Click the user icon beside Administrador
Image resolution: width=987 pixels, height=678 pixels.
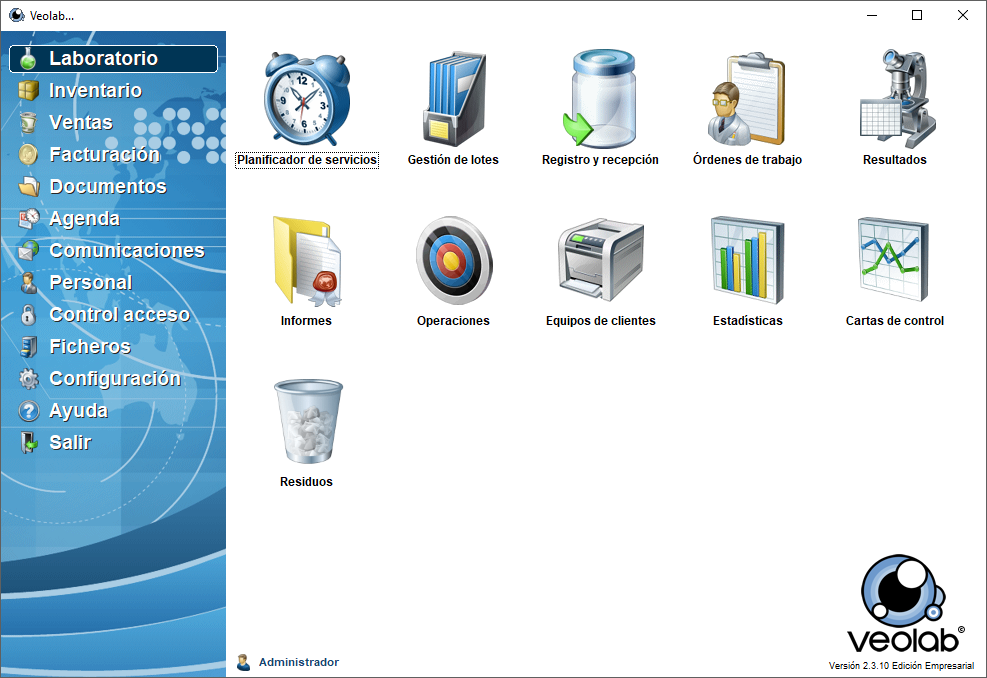pyautogui.click(x=243, y=662)
